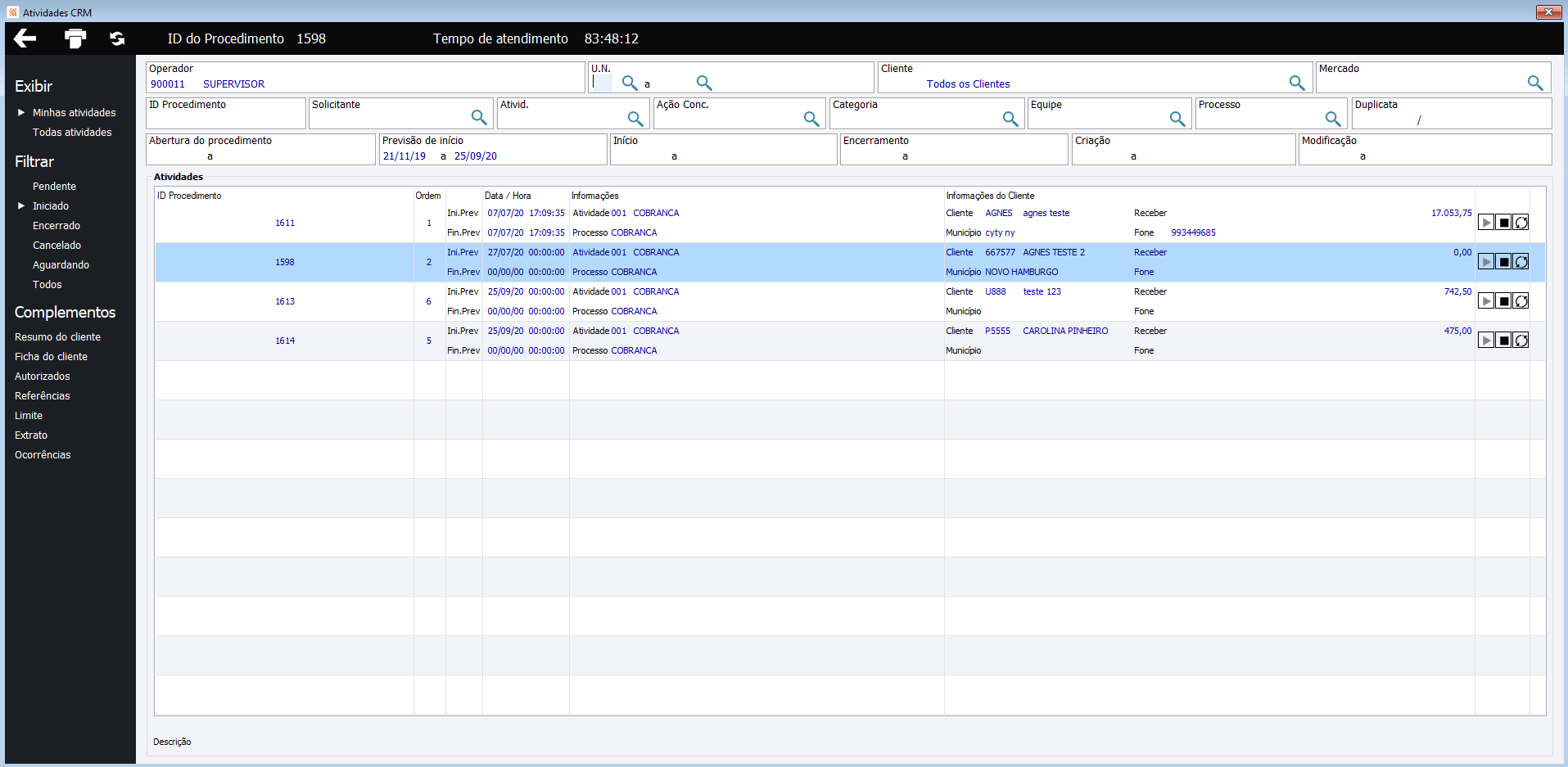Open the Extrato complement
The height and width of the screenshot is (767, 1568).
tap(31, 435)
